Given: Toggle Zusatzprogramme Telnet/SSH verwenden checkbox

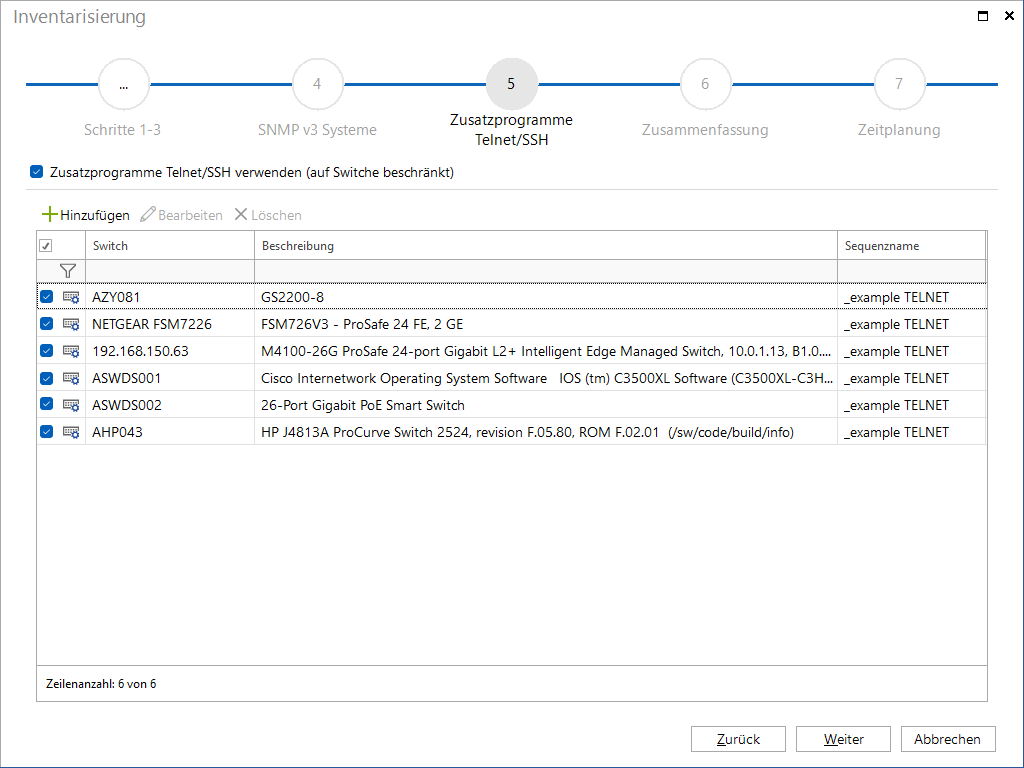Looking at the screenshot, I should (x=37, y=172).
